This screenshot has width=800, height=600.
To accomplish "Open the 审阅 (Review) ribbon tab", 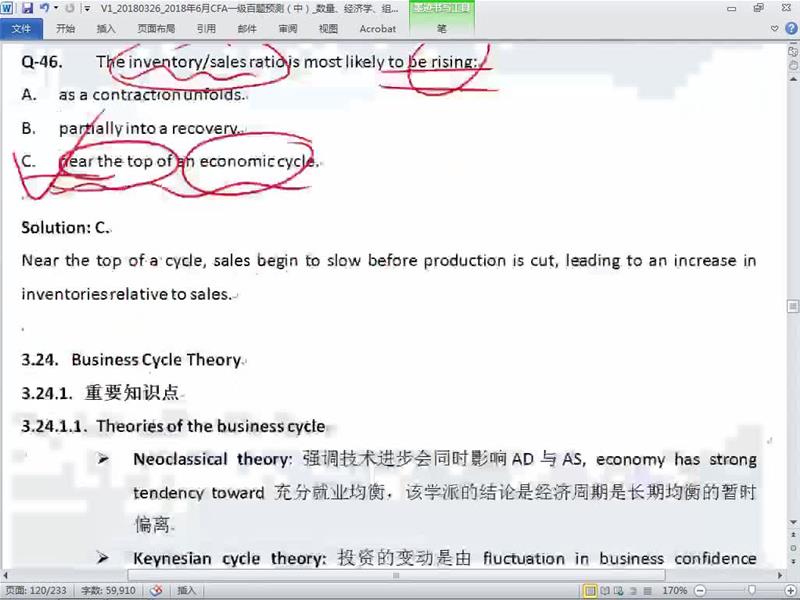I will click(288, 29).
